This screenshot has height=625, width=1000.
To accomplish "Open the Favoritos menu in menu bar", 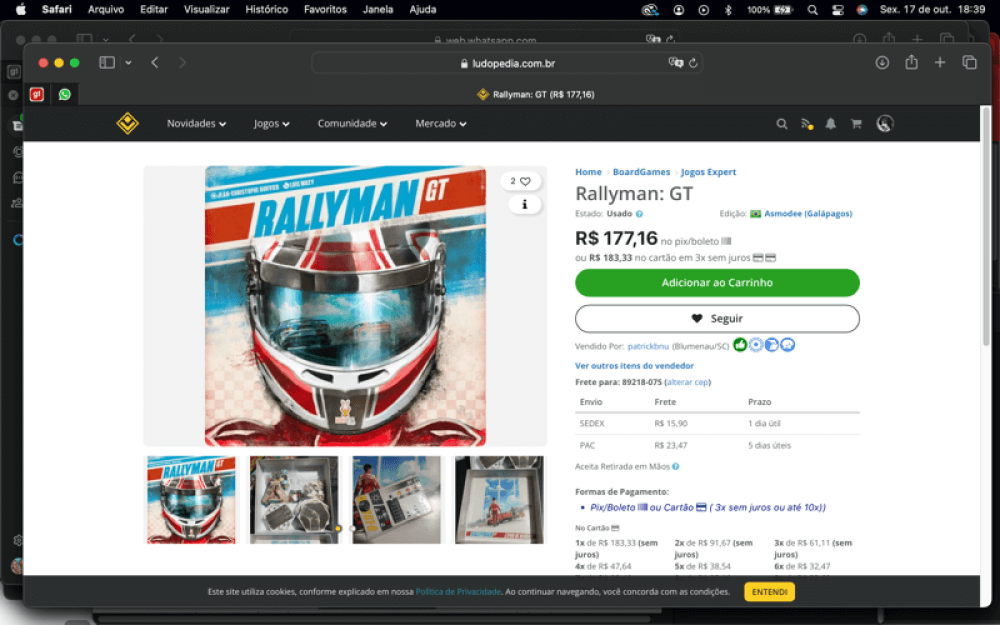I will coord(325,9).
